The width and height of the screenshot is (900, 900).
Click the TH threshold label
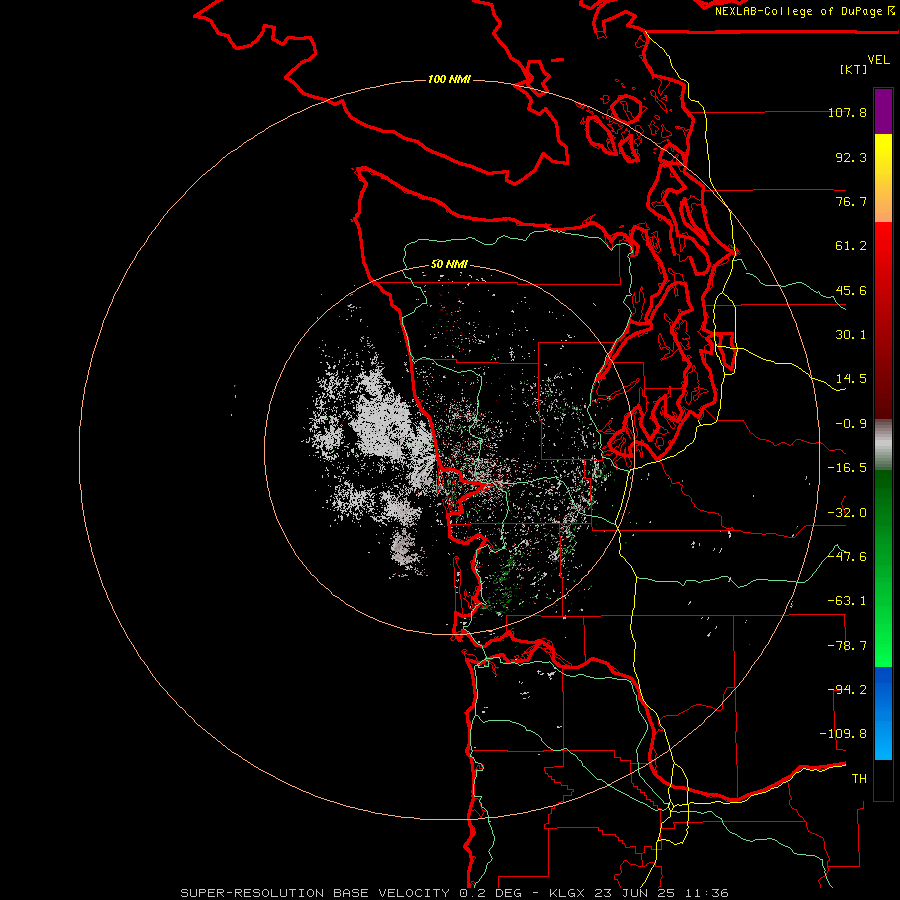pos(859,779)
